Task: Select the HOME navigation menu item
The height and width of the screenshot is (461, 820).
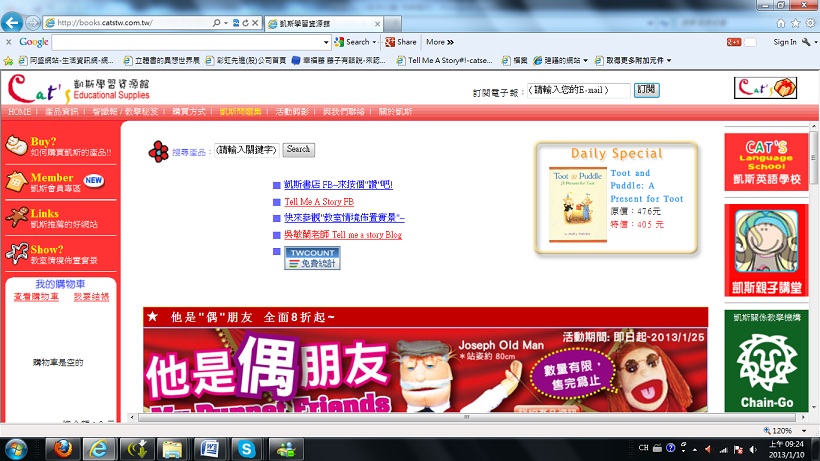Action: click(x=20, y=112)
